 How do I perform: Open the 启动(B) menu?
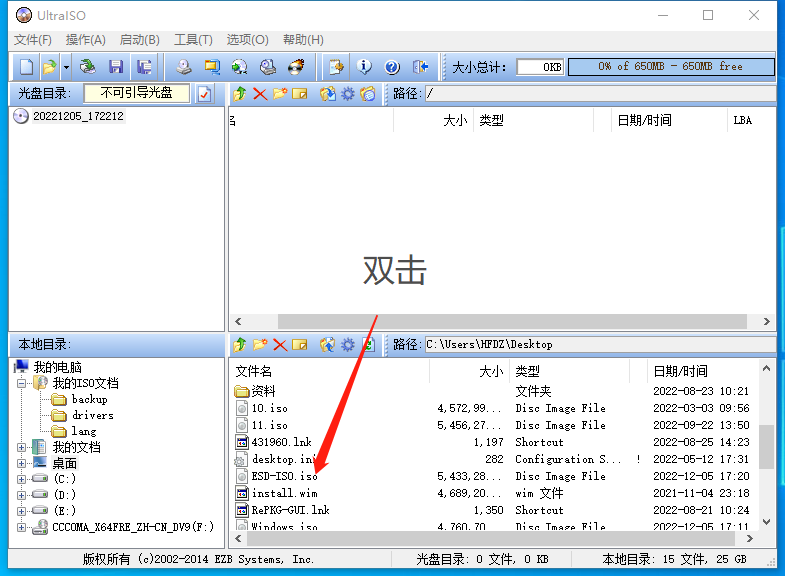pyautogui.click(x=140, y=40)
